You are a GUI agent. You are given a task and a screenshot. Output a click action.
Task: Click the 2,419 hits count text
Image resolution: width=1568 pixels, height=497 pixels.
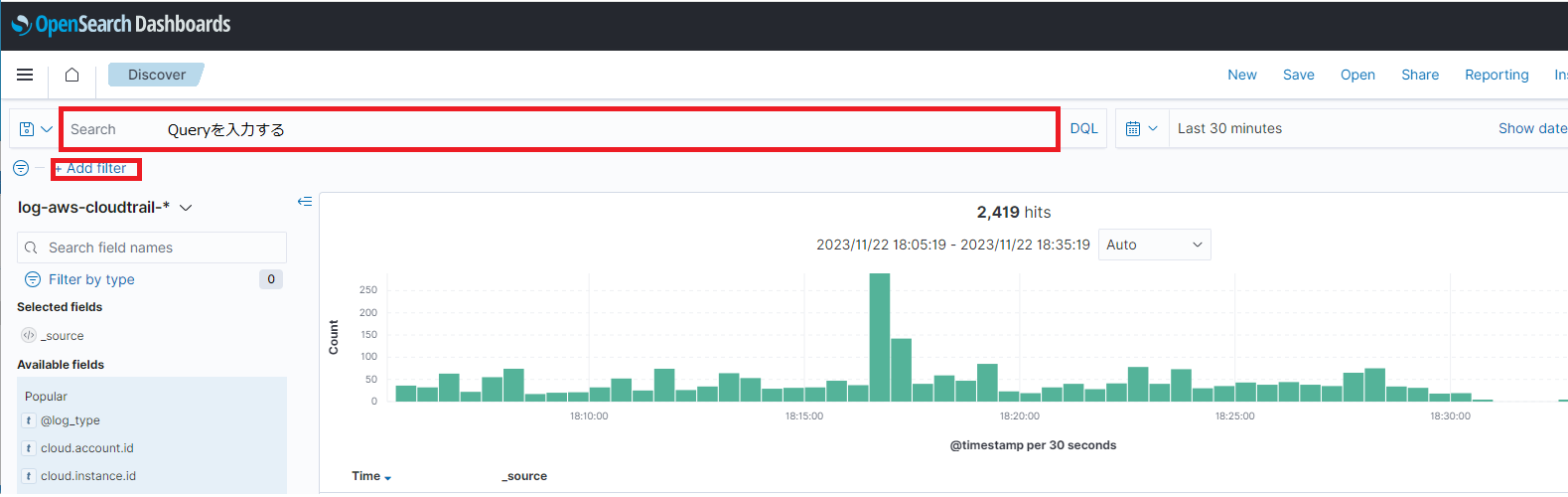click(1014, 212)
